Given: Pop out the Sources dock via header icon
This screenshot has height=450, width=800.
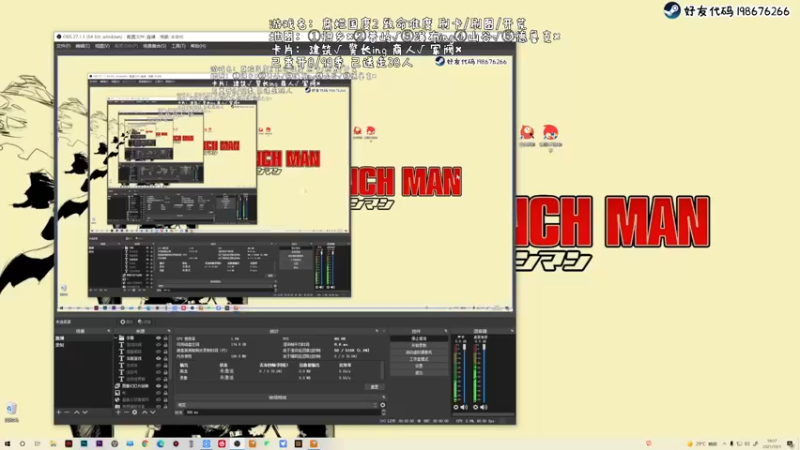Looking at the screenshot, I should [x=169, y=331].
